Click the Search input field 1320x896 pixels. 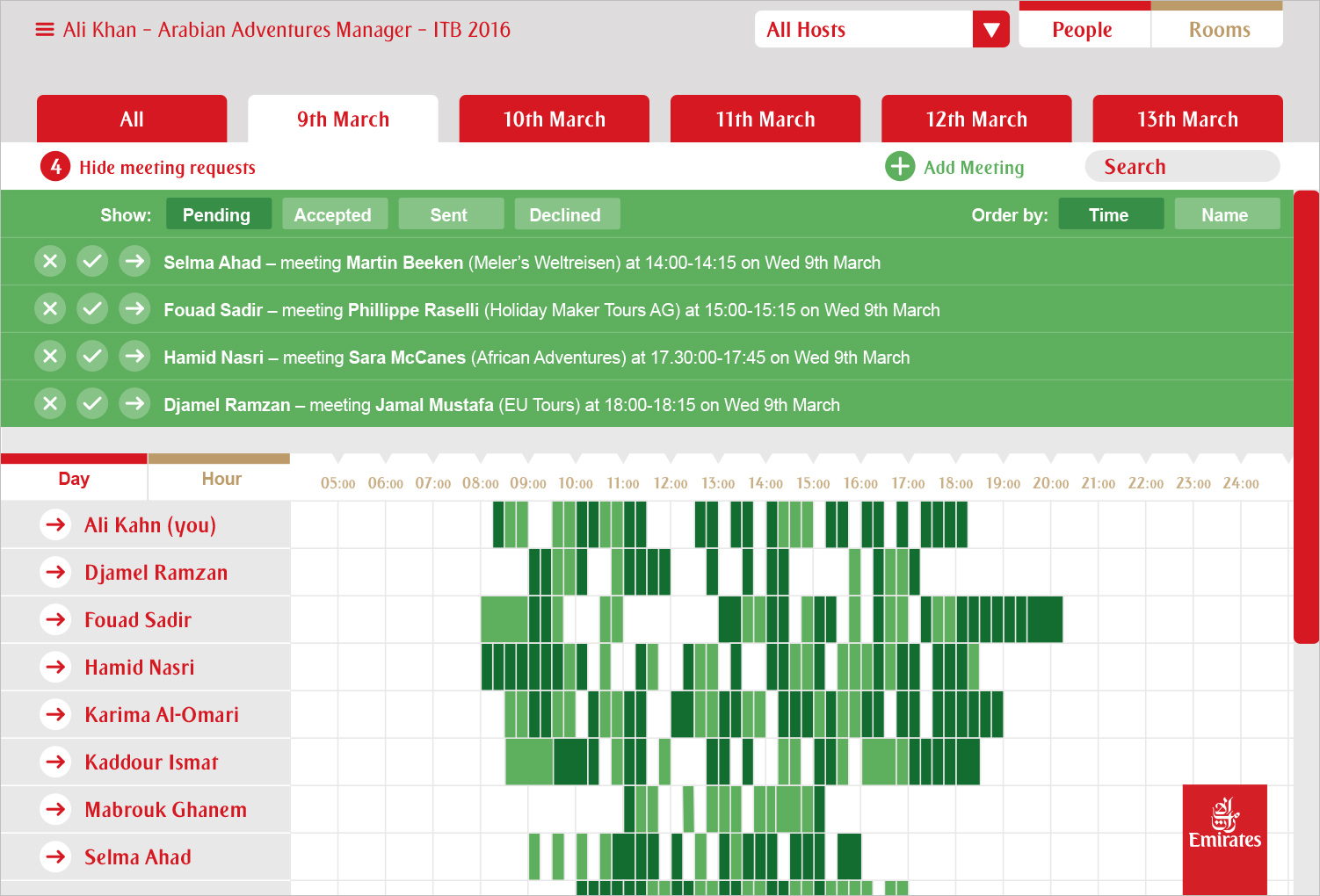point(1182,167)
